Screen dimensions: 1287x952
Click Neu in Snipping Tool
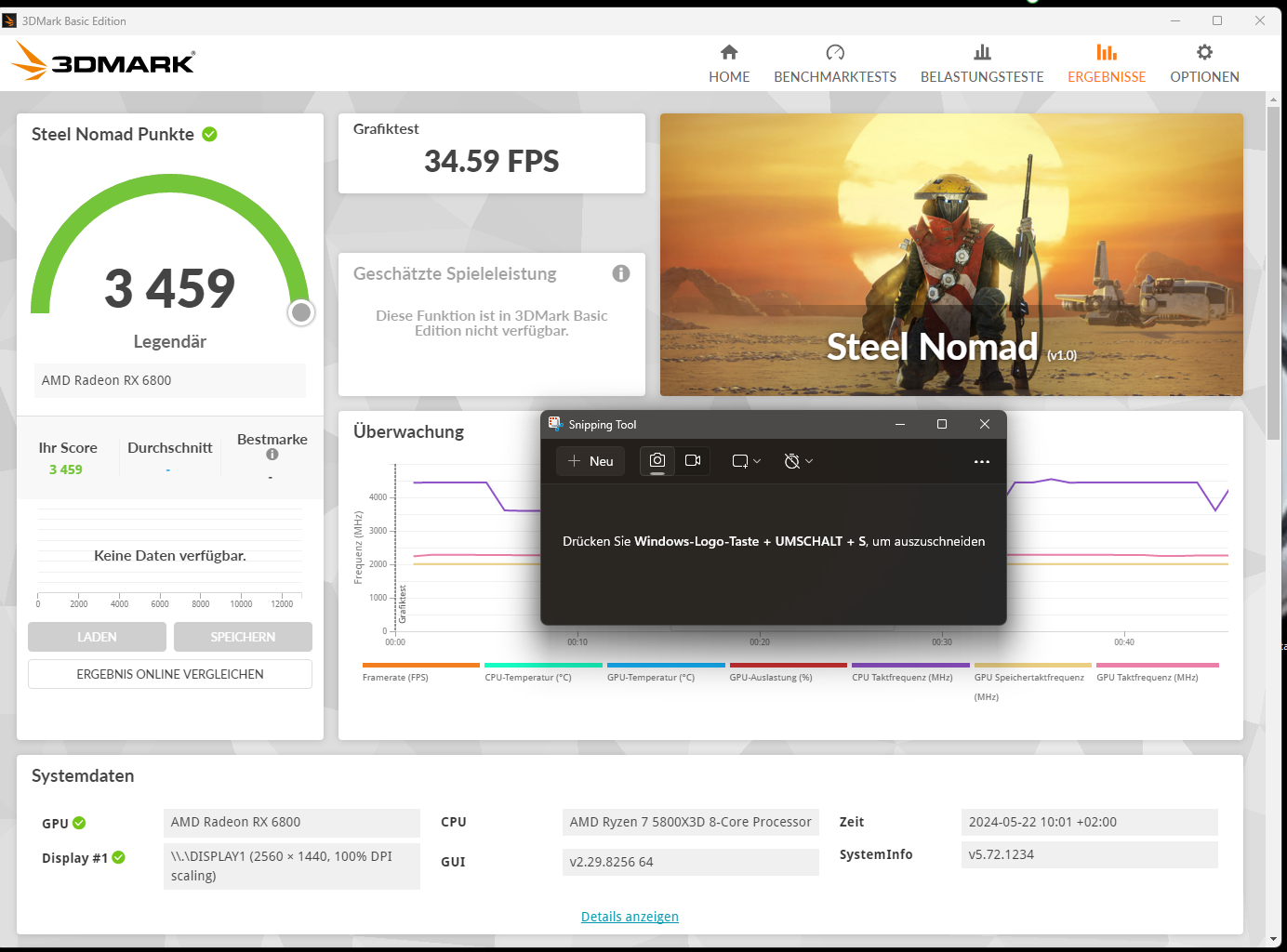click(590, 461)
